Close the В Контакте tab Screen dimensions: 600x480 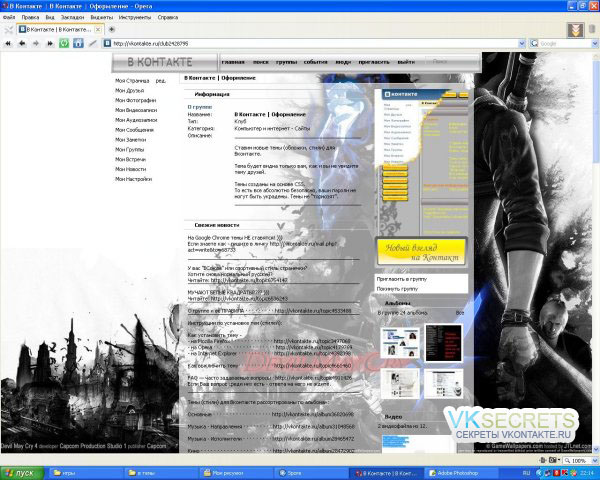point(98,29)
